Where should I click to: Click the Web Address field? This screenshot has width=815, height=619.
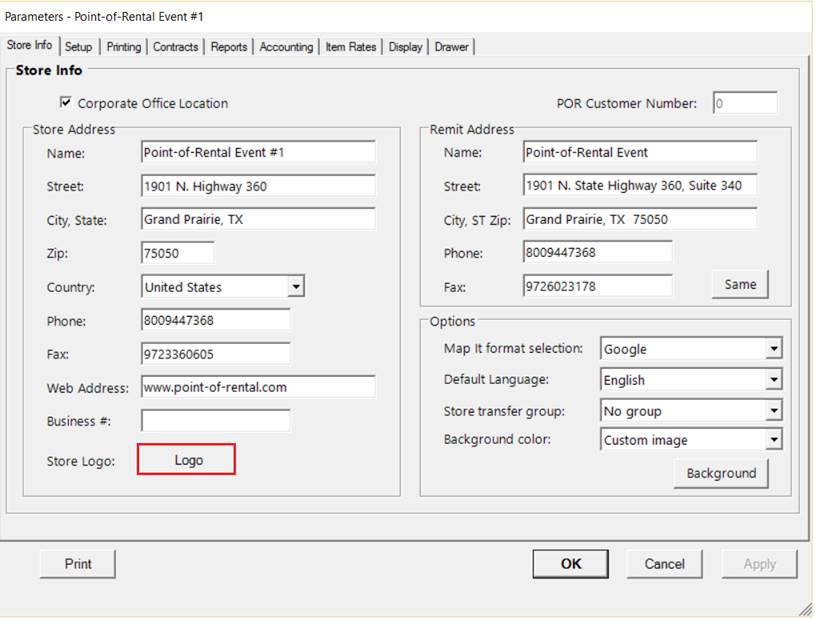(258, 387)
